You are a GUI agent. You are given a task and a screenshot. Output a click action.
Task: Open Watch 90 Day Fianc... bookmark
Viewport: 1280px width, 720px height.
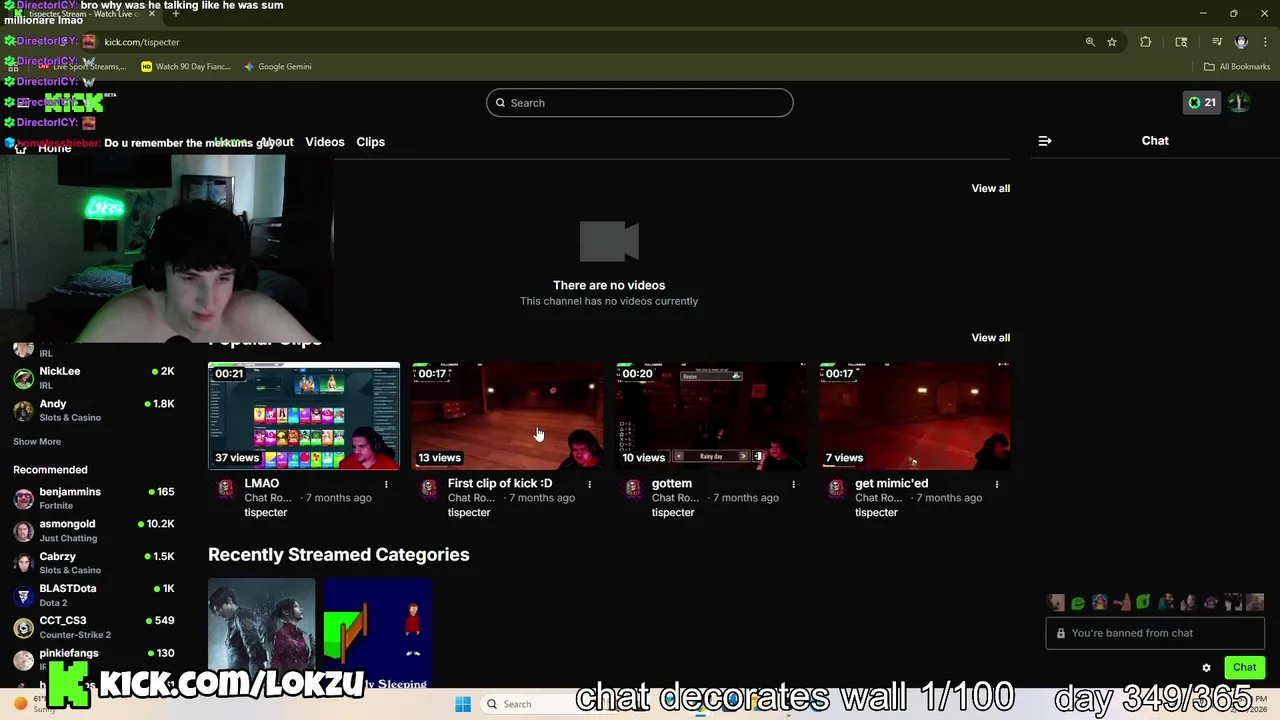click(186, 67)
